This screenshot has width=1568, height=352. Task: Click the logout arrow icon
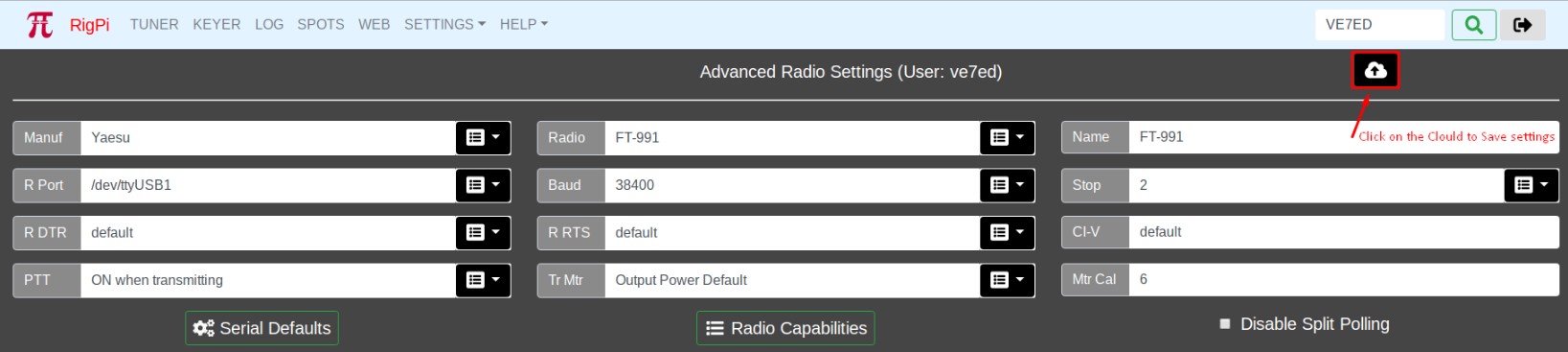coord(1523,25)
